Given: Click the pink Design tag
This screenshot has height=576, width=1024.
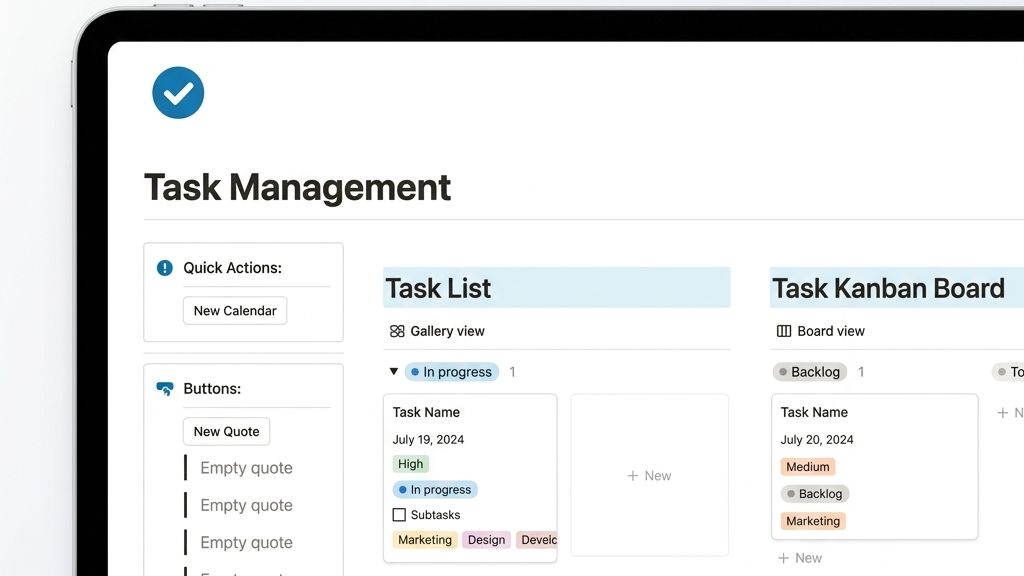Looking at the screenshot, I should pyautogui.click(x=487, y=539).
